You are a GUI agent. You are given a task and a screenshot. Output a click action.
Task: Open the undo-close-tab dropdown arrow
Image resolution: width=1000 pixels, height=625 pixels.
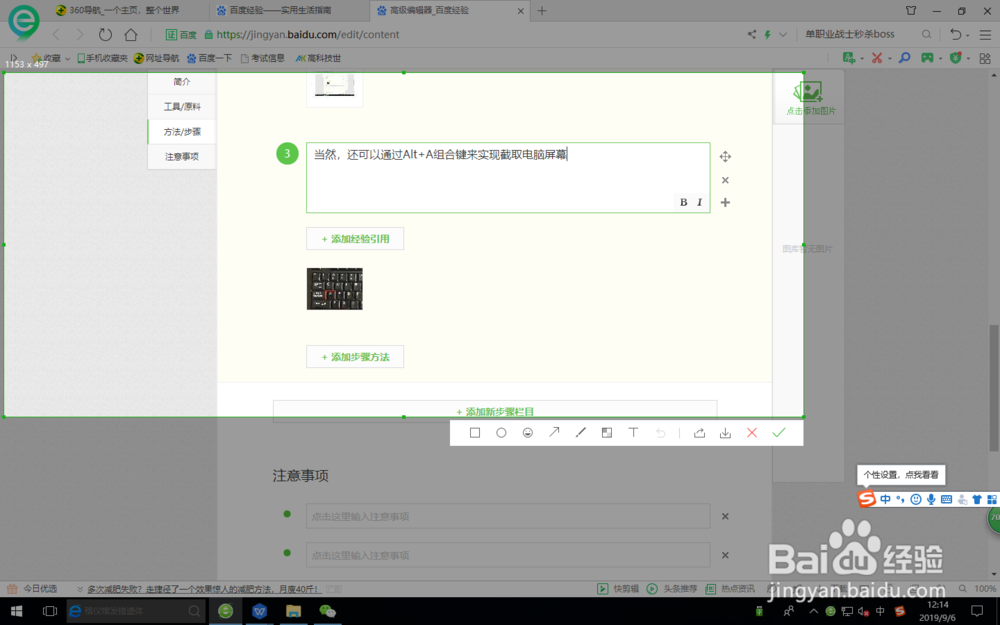click(x=968, y=36)
